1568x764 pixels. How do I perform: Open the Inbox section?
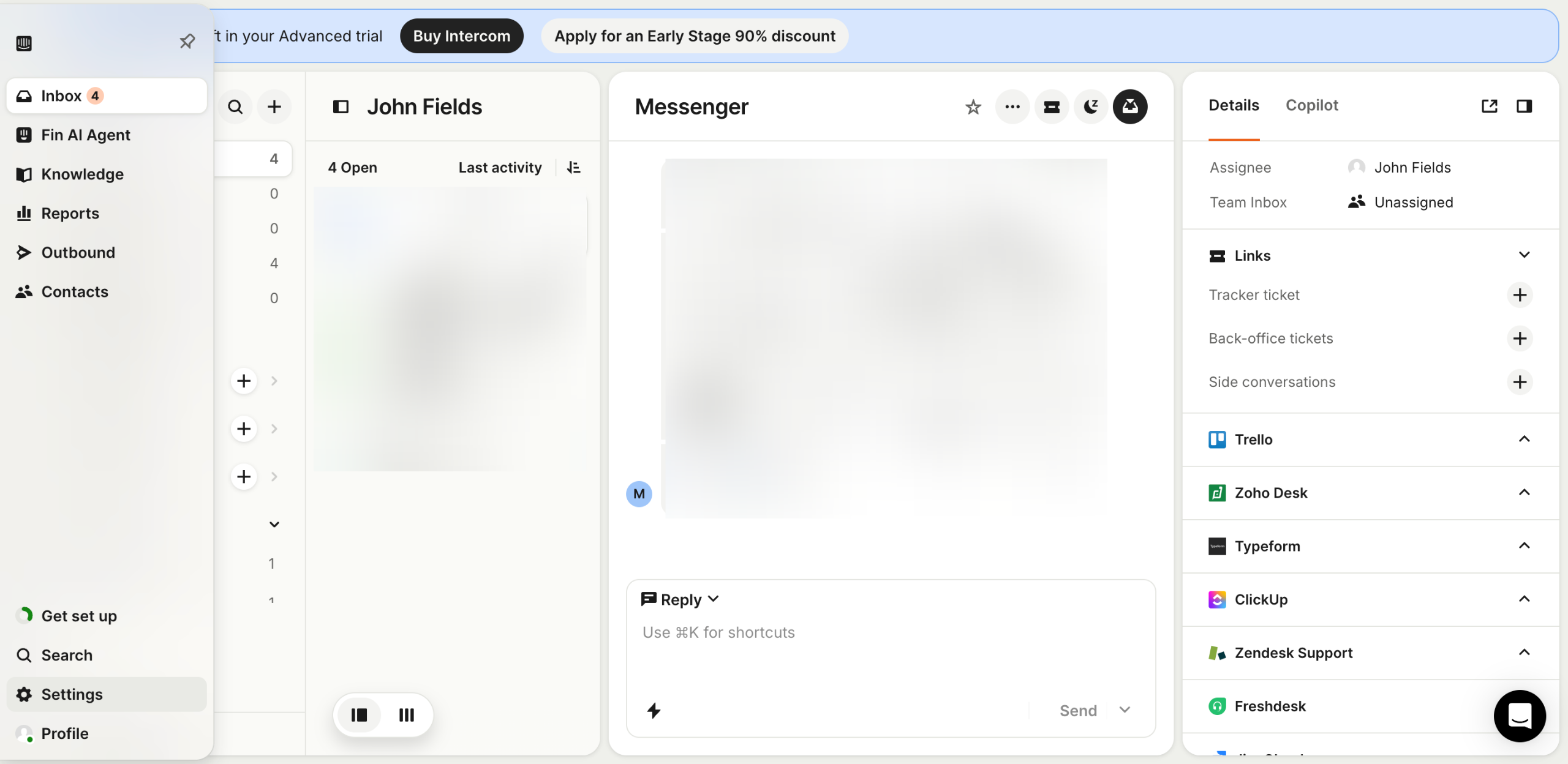tap(107, 95)
